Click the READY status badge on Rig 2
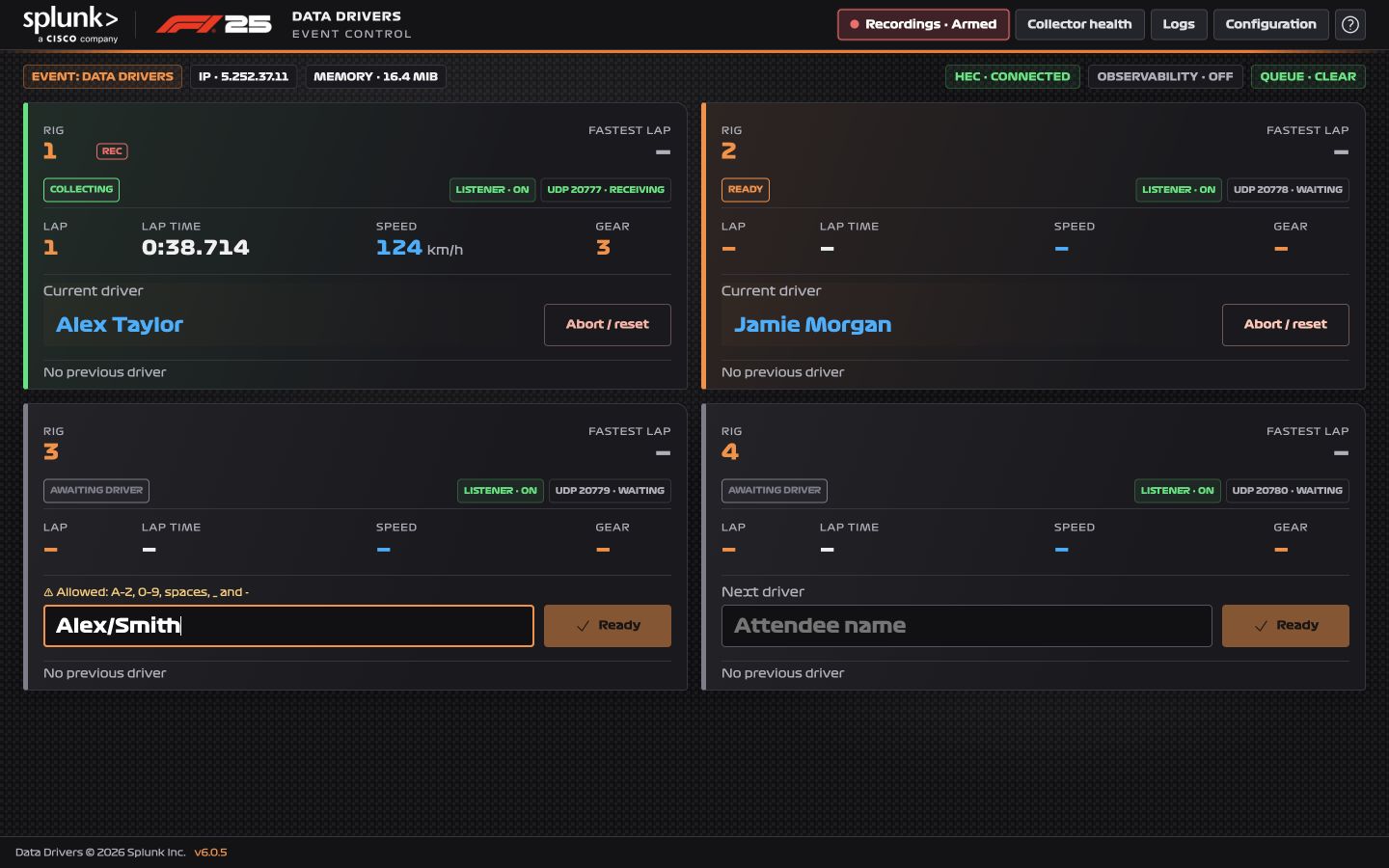Viewport: 1389px width, 868px height. (746, 190)
